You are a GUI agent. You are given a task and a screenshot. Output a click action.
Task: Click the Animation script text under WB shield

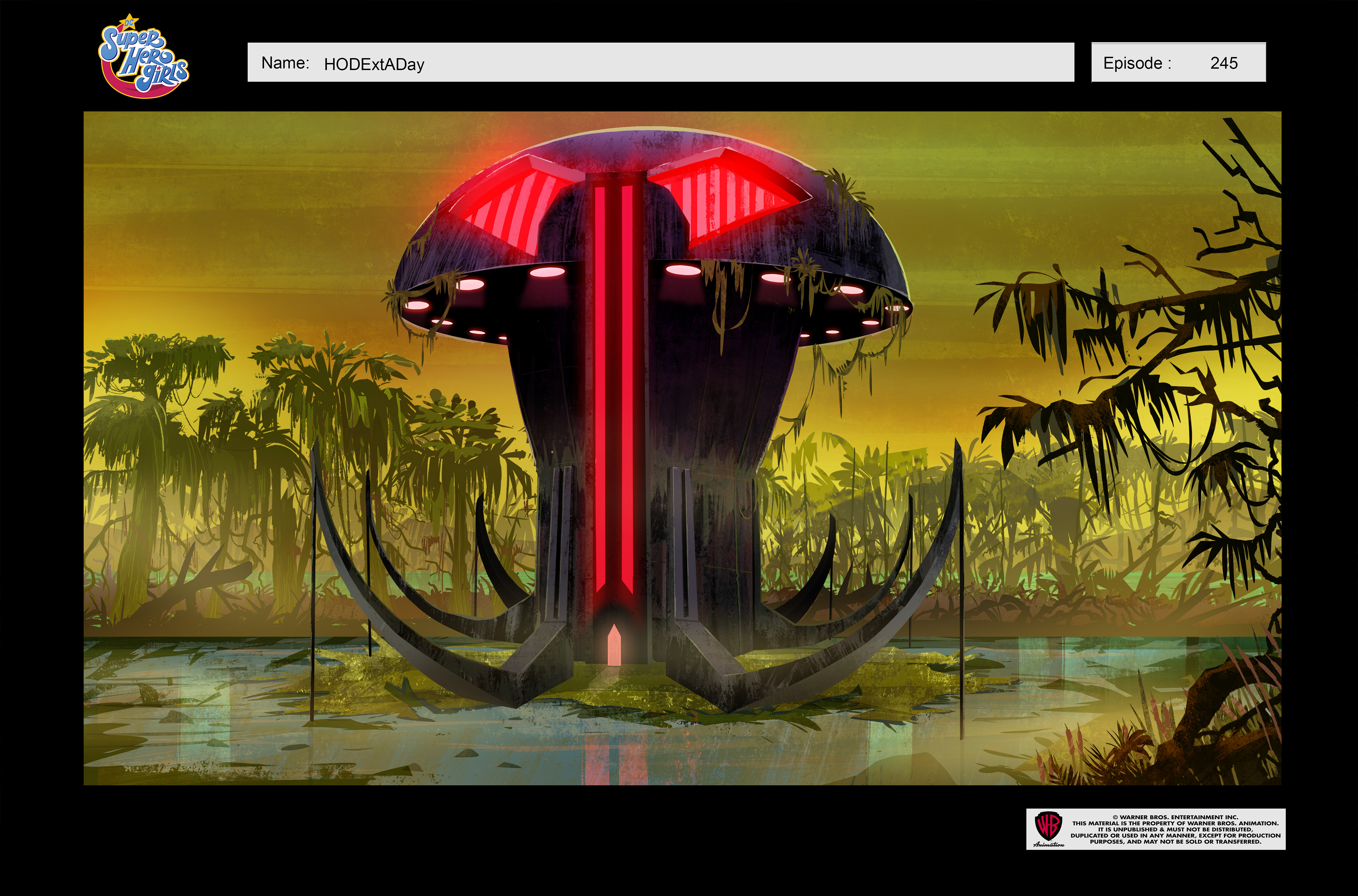coord(1049,844)
